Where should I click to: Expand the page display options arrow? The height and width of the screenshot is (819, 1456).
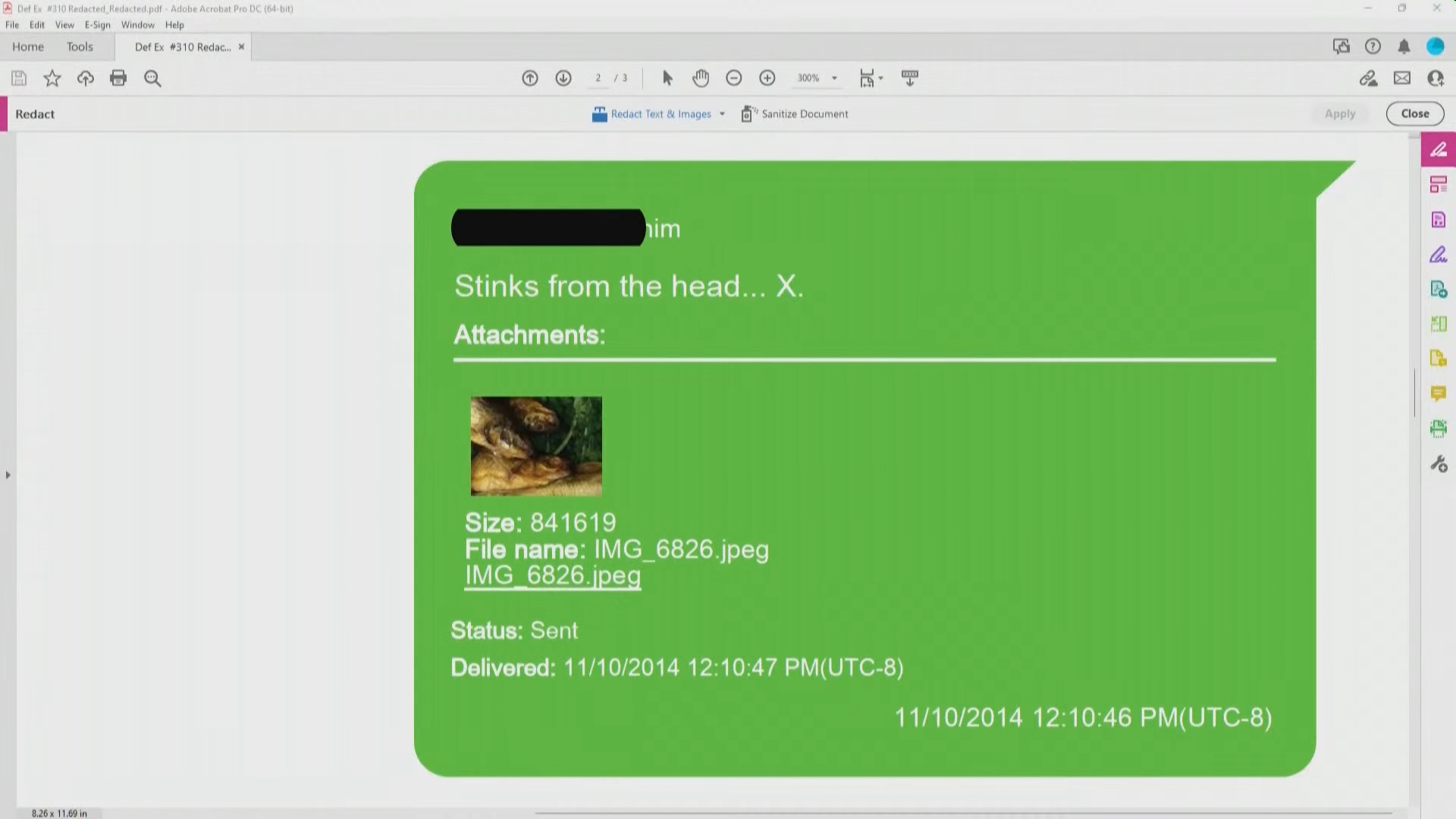tap(880, 78)
